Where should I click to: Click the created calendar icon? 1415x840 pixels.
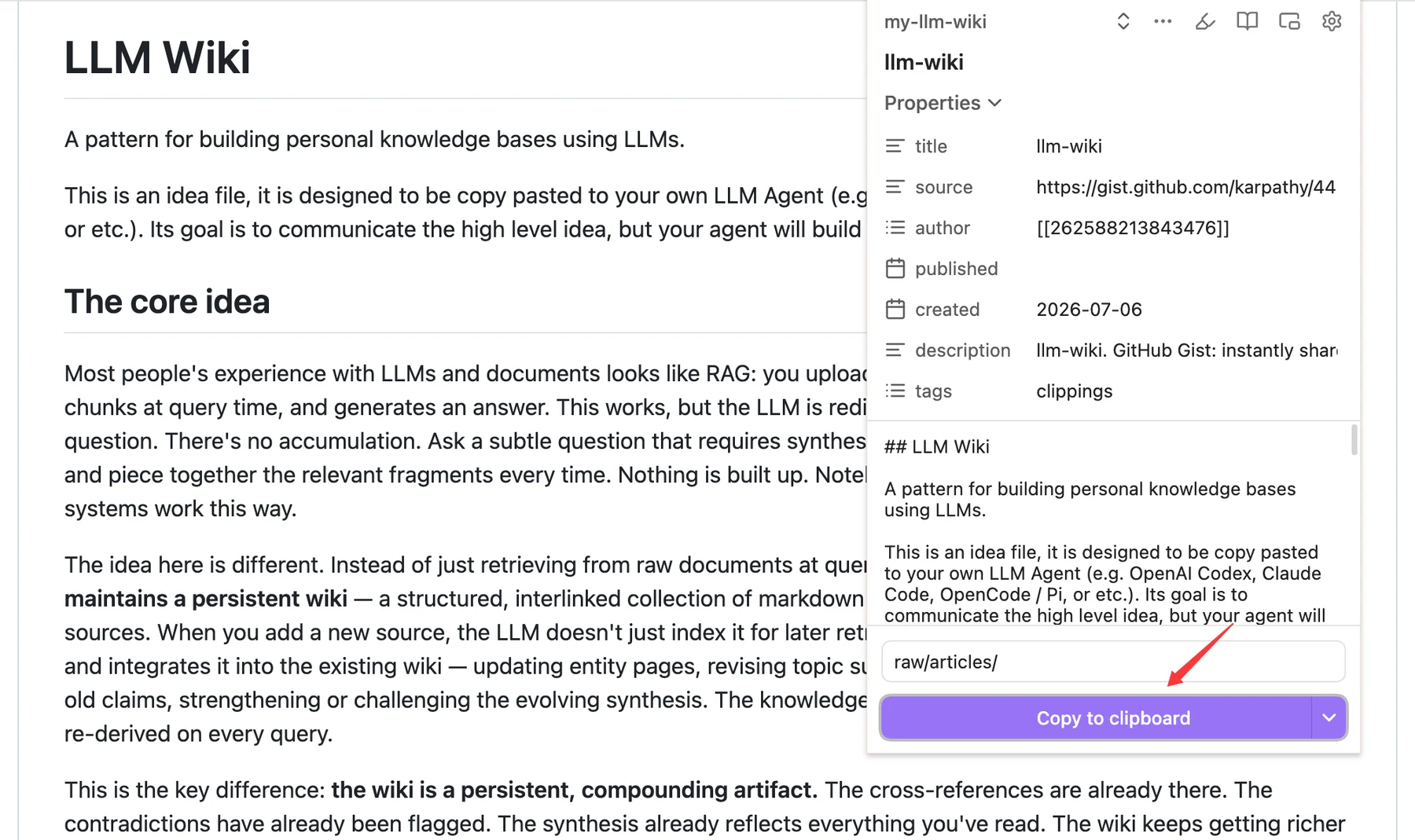pos(895,310)
